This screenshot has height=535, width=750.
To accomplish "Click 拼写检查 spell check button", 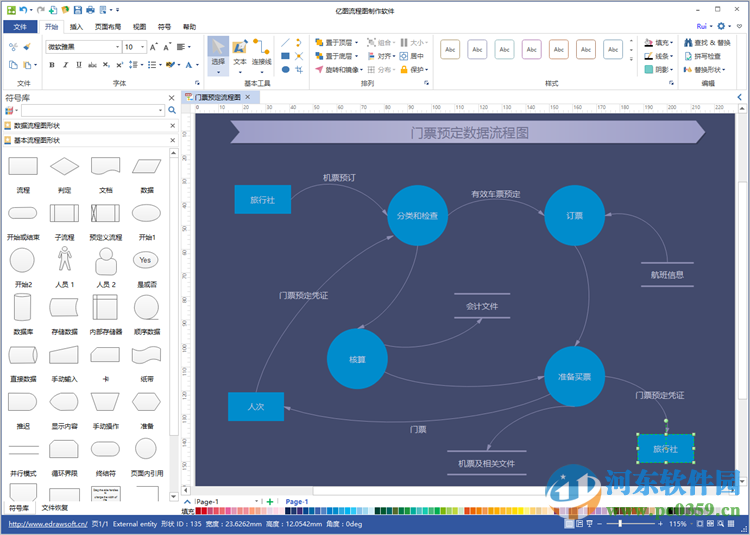I will 702,56.
